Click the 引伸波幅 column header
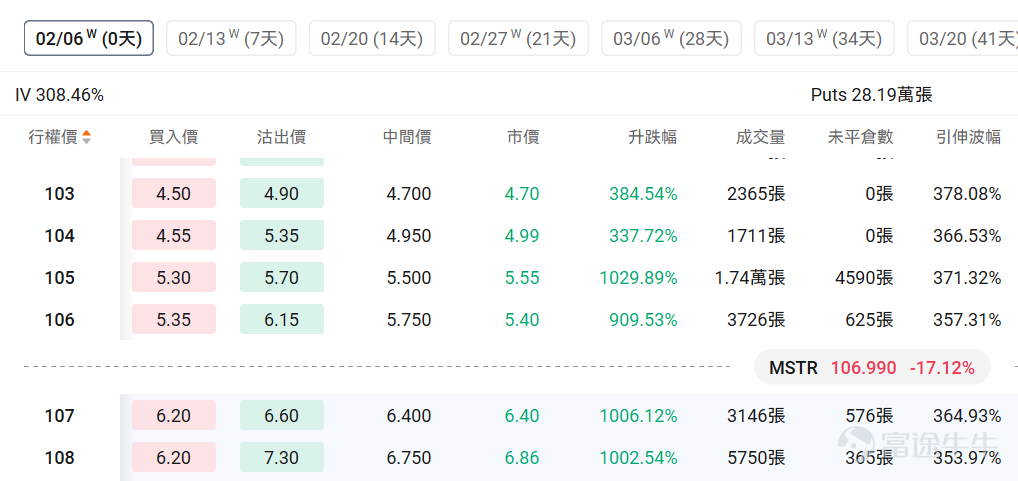This screenshot has height=481, width=1018. point(969,137)
